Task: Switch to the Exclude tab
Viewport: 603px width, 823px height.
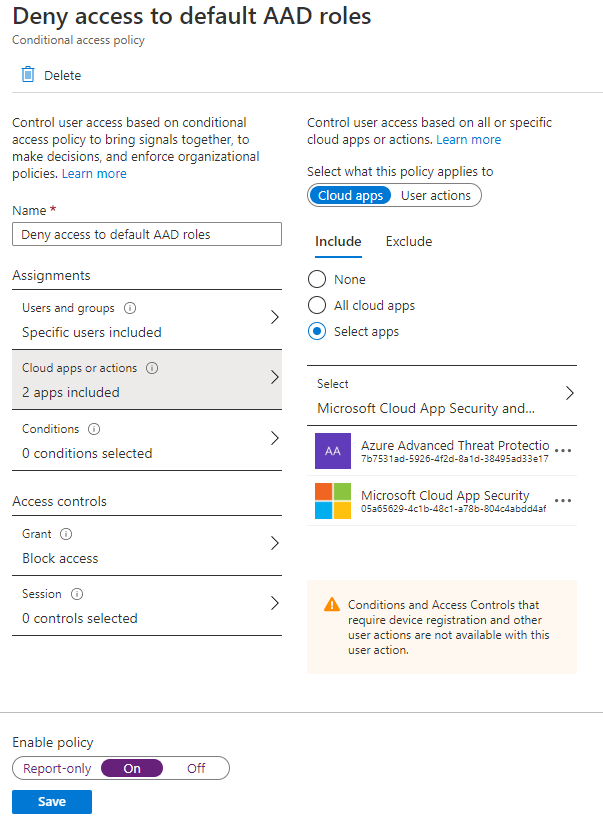Action: pyautogui.click(x=409, y=241)
